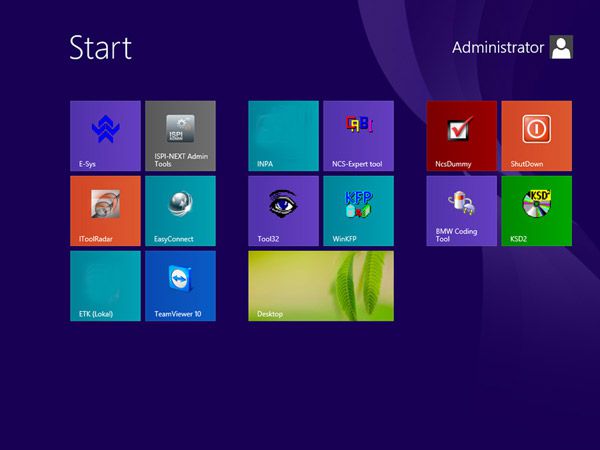Click the user avatar picture
The width and height of the screenshot is (600, 450).
point(561,47)
